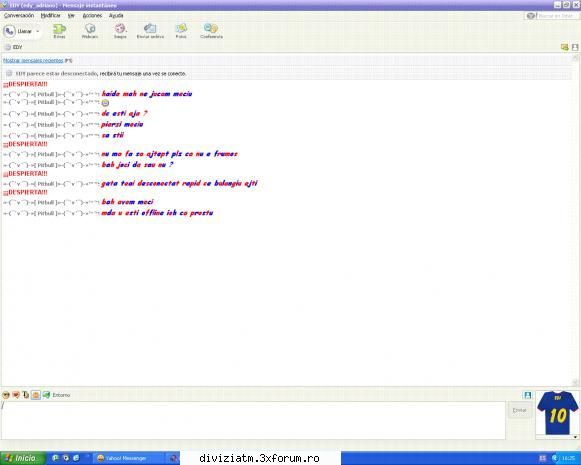
Task: Open the text font formatting icon
Action: [26, 395]
